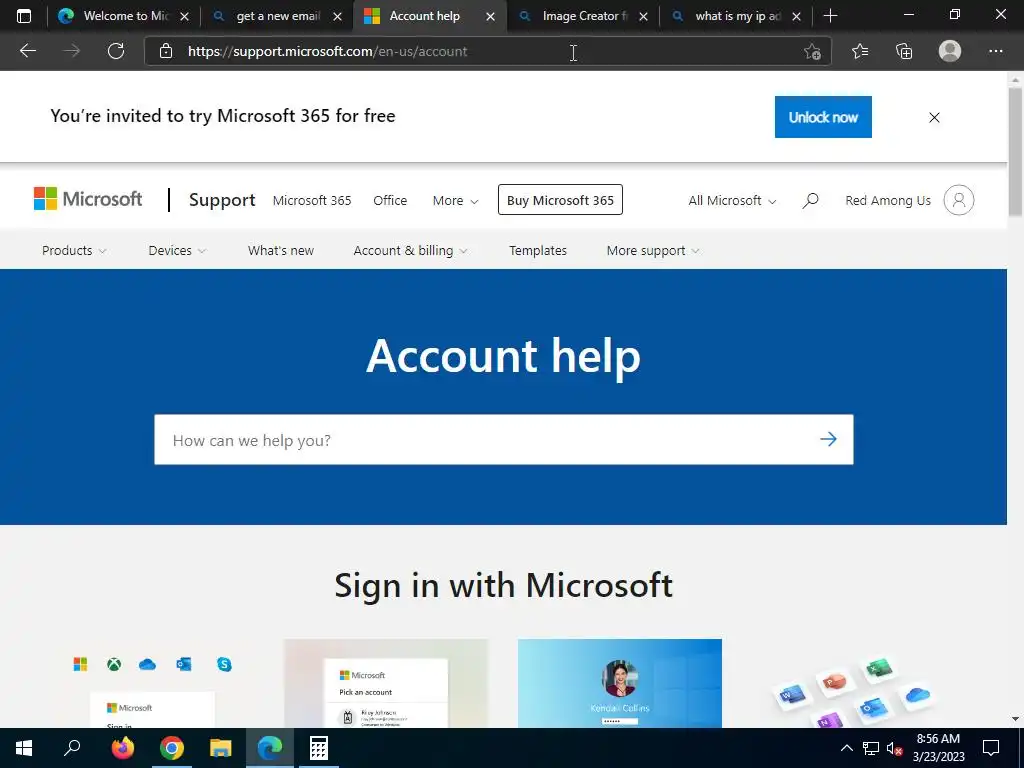
Task: Expand the Account & billing menu
Action: [x=410, y=251]
